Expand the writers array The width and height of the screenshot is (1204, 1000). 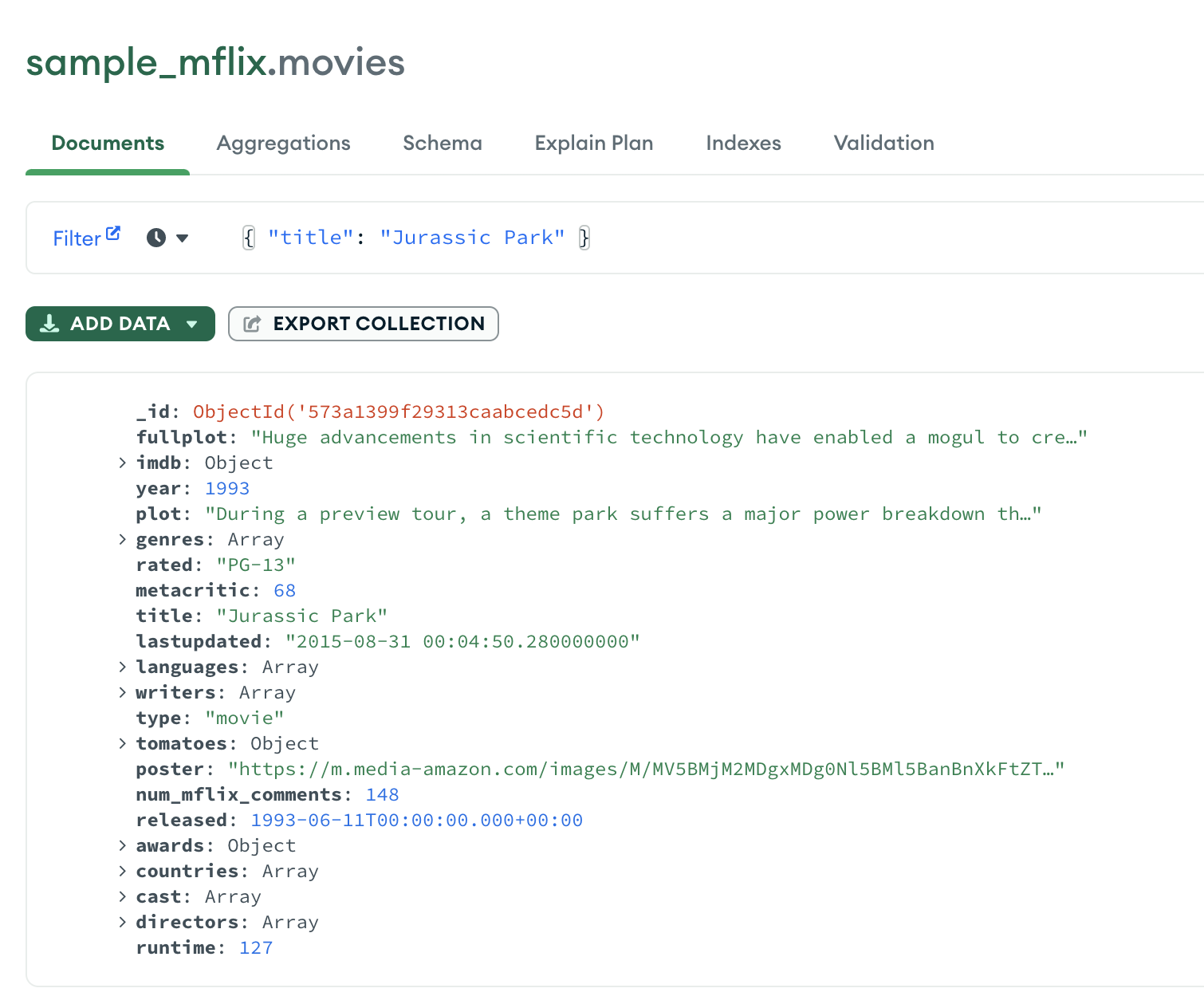click(122, 692)
